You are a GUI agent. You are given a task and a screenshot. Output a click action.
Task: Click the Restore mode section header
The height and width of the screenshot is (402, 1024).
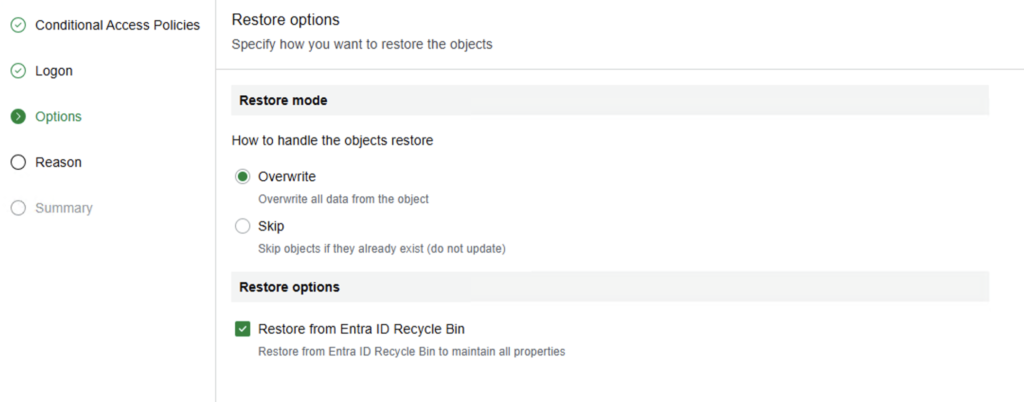click(x=283, y=100)
